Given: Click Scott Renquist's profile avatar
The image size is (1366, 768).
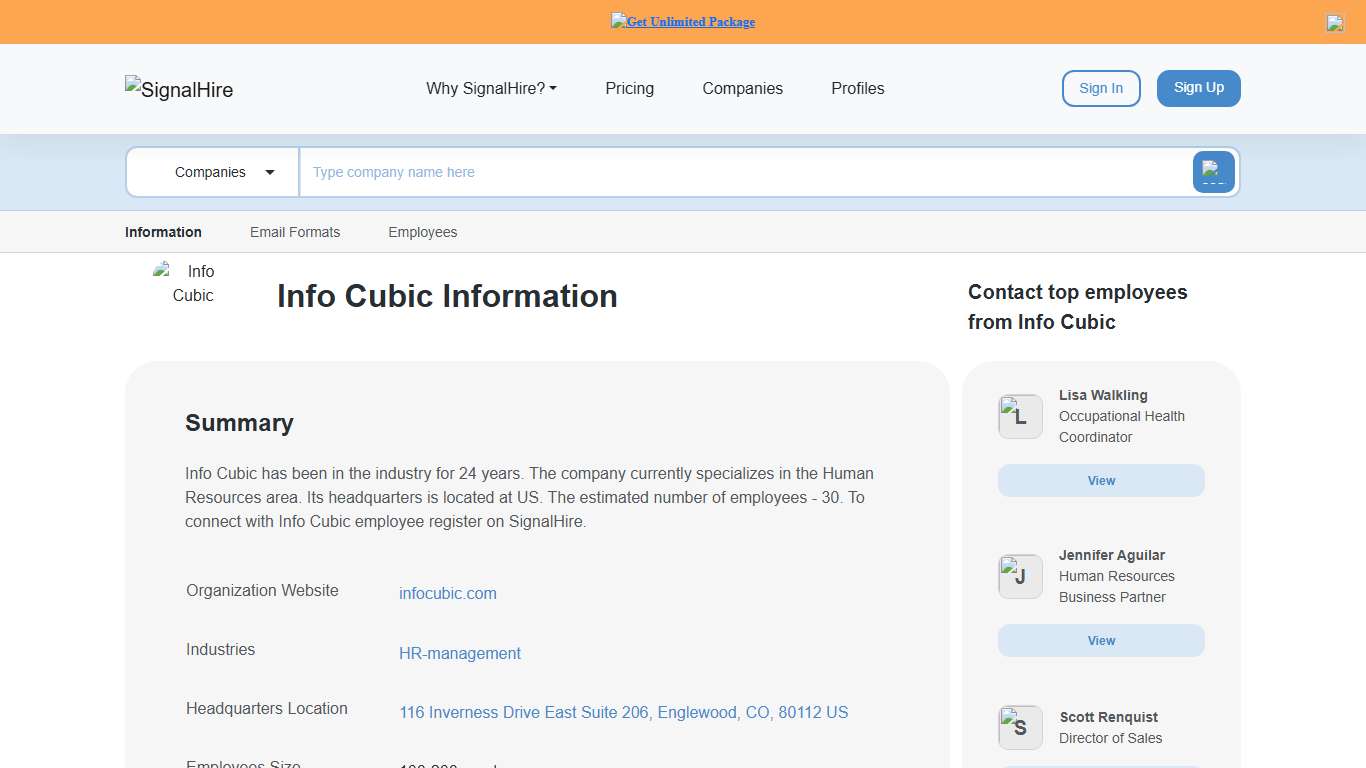Looking at the screenshot, I should [1020, 727].
